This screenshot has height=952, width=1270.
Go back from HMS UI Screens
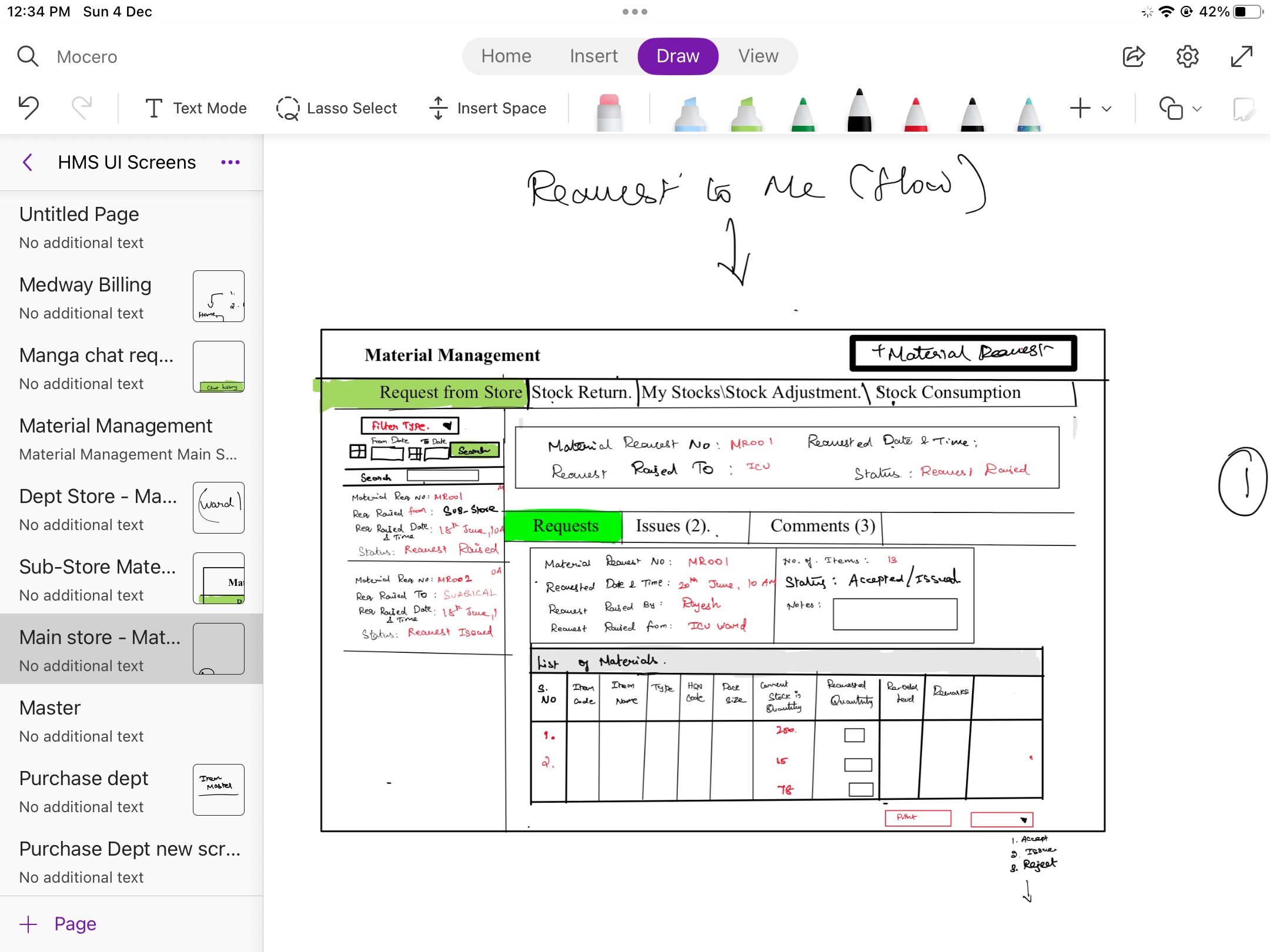pos(28,162)
